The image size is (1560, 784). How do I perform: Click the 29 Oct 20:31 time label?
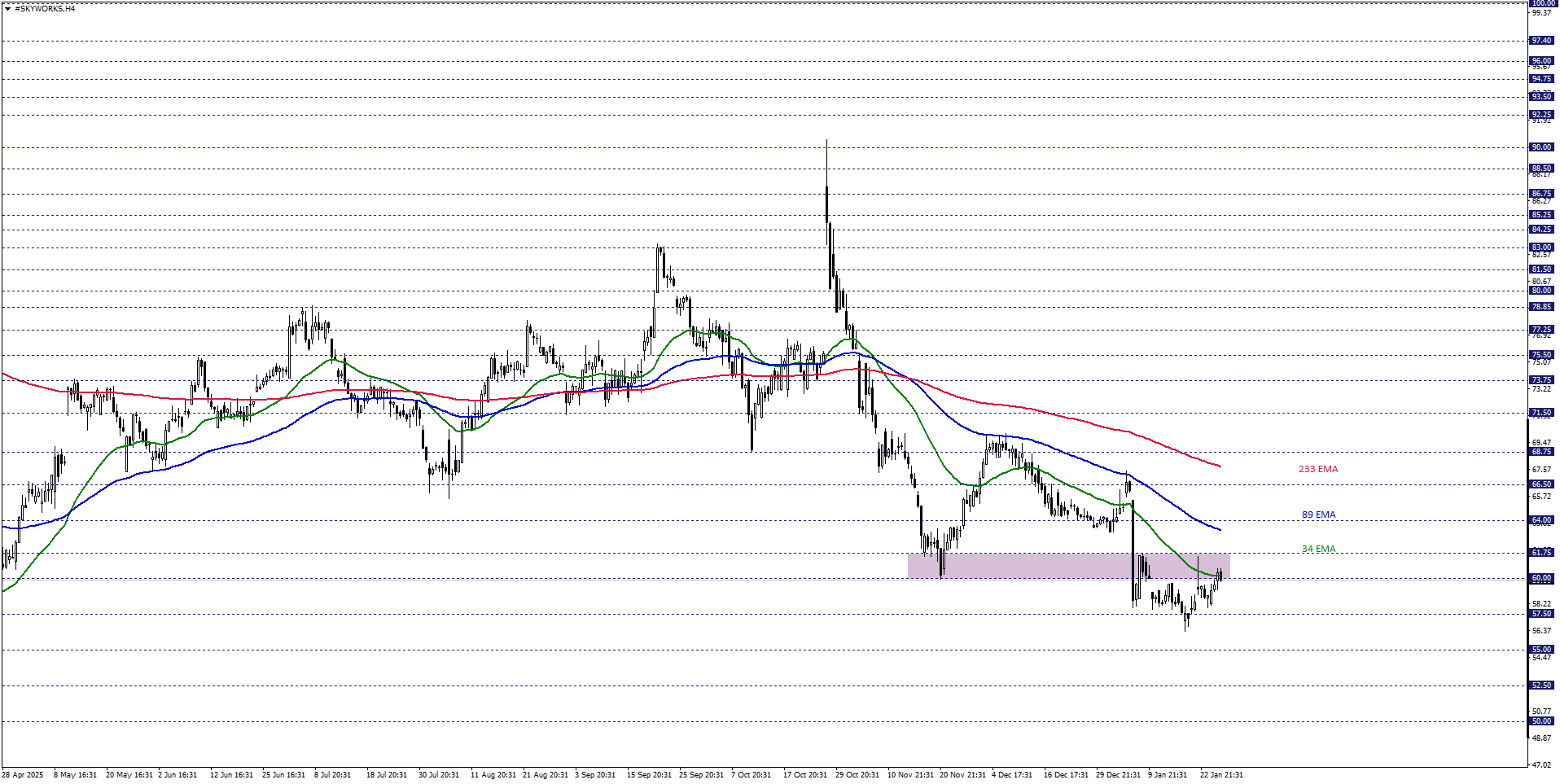(857, 775)
